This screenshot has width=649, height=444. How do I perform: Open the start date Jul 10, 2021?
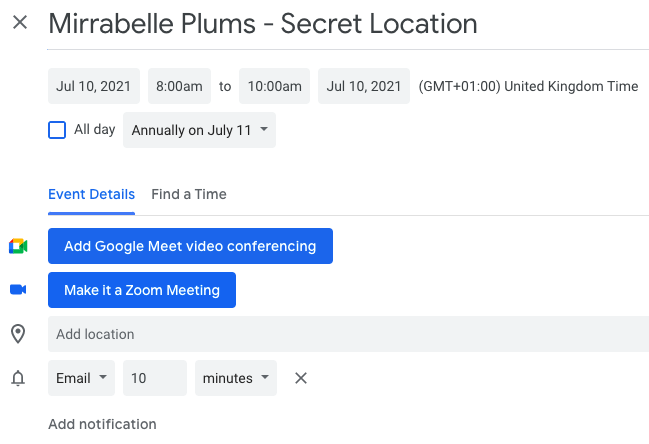point(94,86)
